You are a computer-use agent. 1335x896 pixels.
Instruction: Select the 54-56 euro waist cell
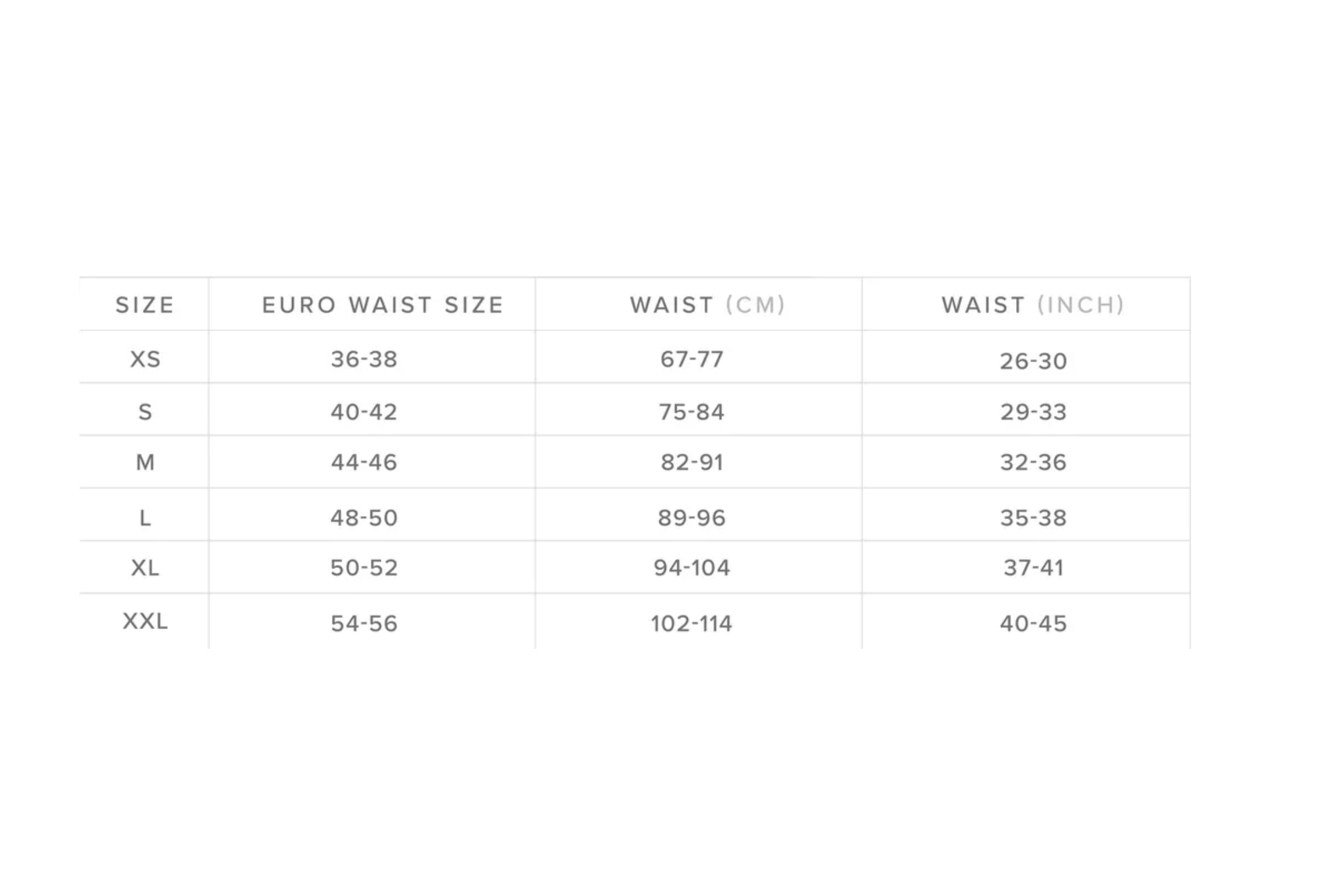click(364, 623)
